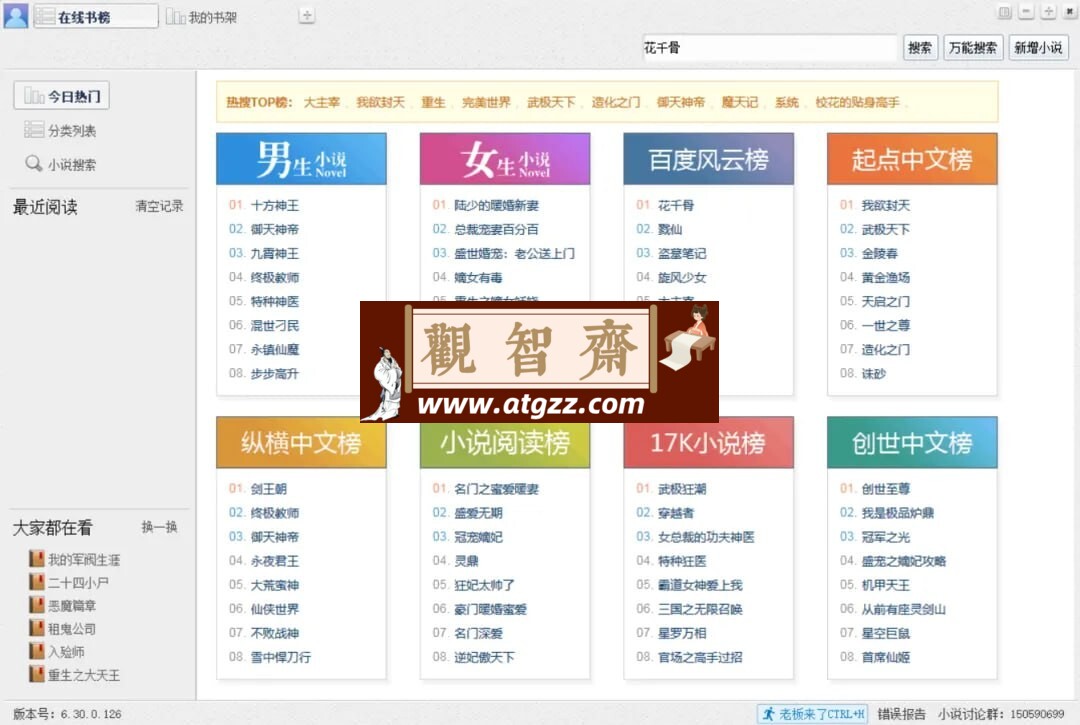Select 今日热门 in sidebar
This screenshot has width=1080, height=725.
(61, 96)
